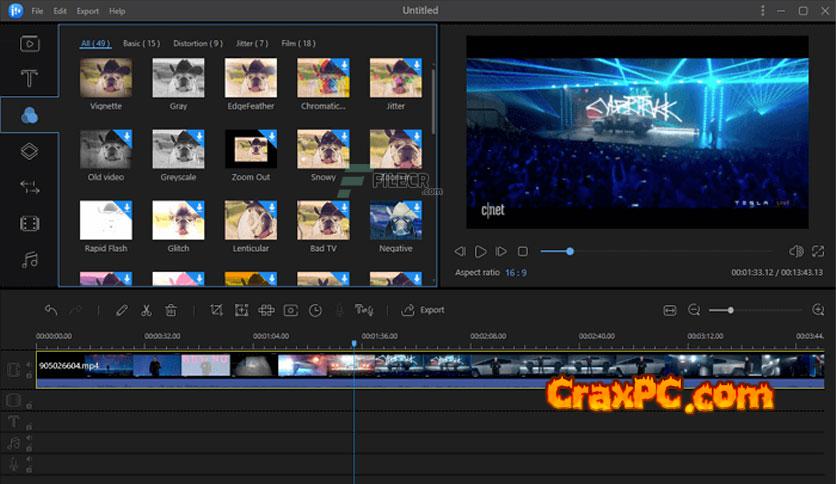The height and width of the screenshot is (484, 836).
Task: Open the Transitions panel in sidebar
Action: 30,187
